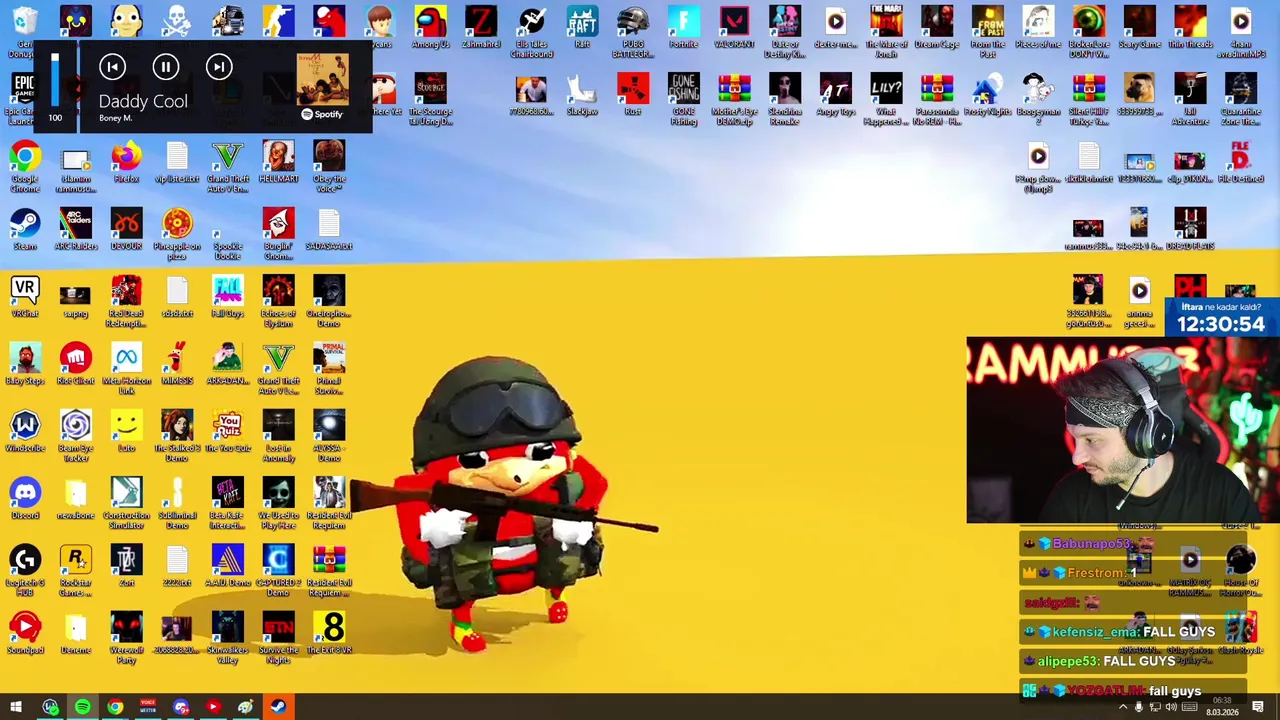Screen dimensions: 1280x720
Task: Skip to next track in media overlay
Action: click(219, 67)
